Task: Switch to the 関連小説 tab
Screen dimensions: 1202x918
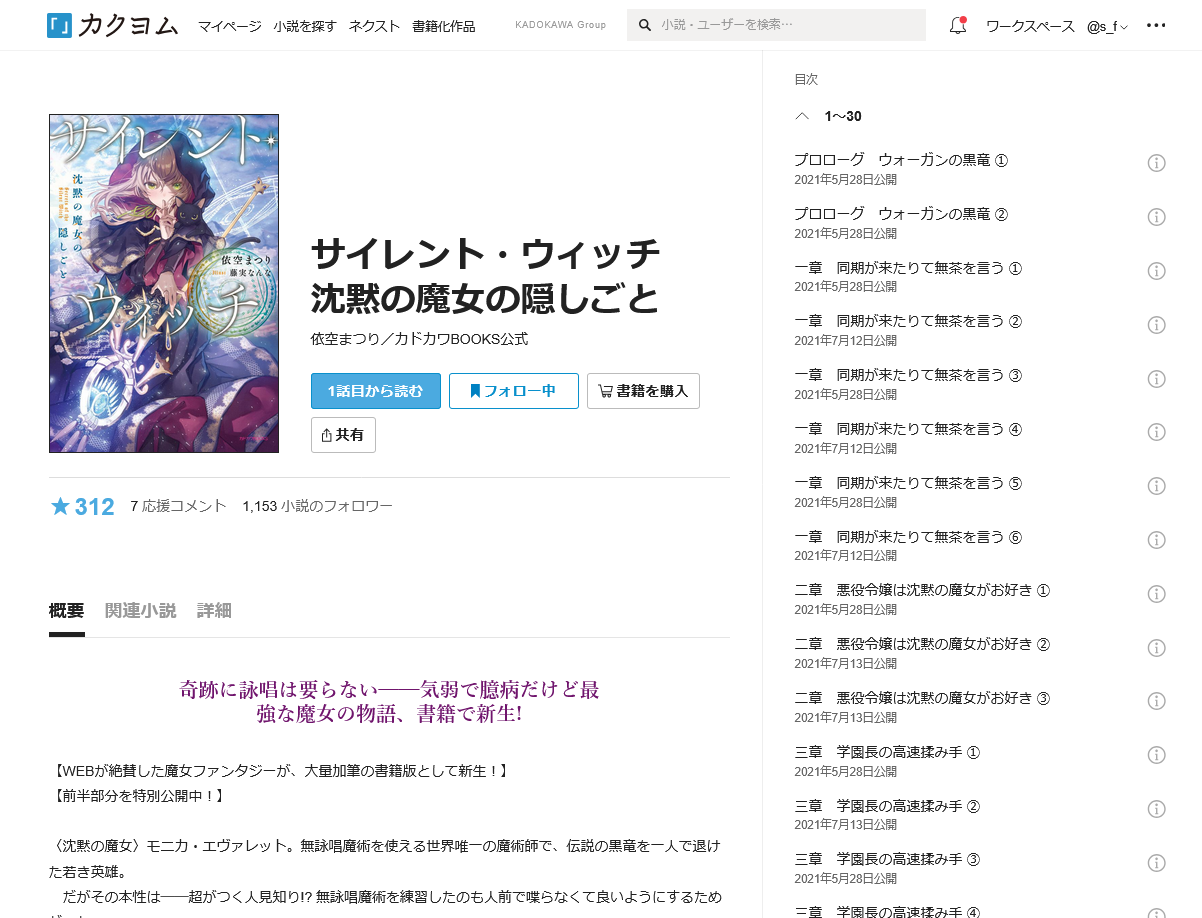Action: pyautogui.click(x=140, y=611)
